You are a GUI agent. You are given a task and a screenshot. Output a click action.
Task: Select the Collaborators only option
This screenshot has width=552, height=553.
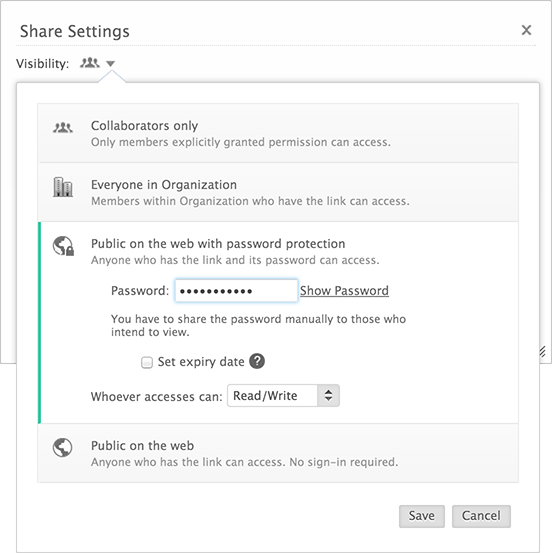pyautogui.click(x=278, y=133)
